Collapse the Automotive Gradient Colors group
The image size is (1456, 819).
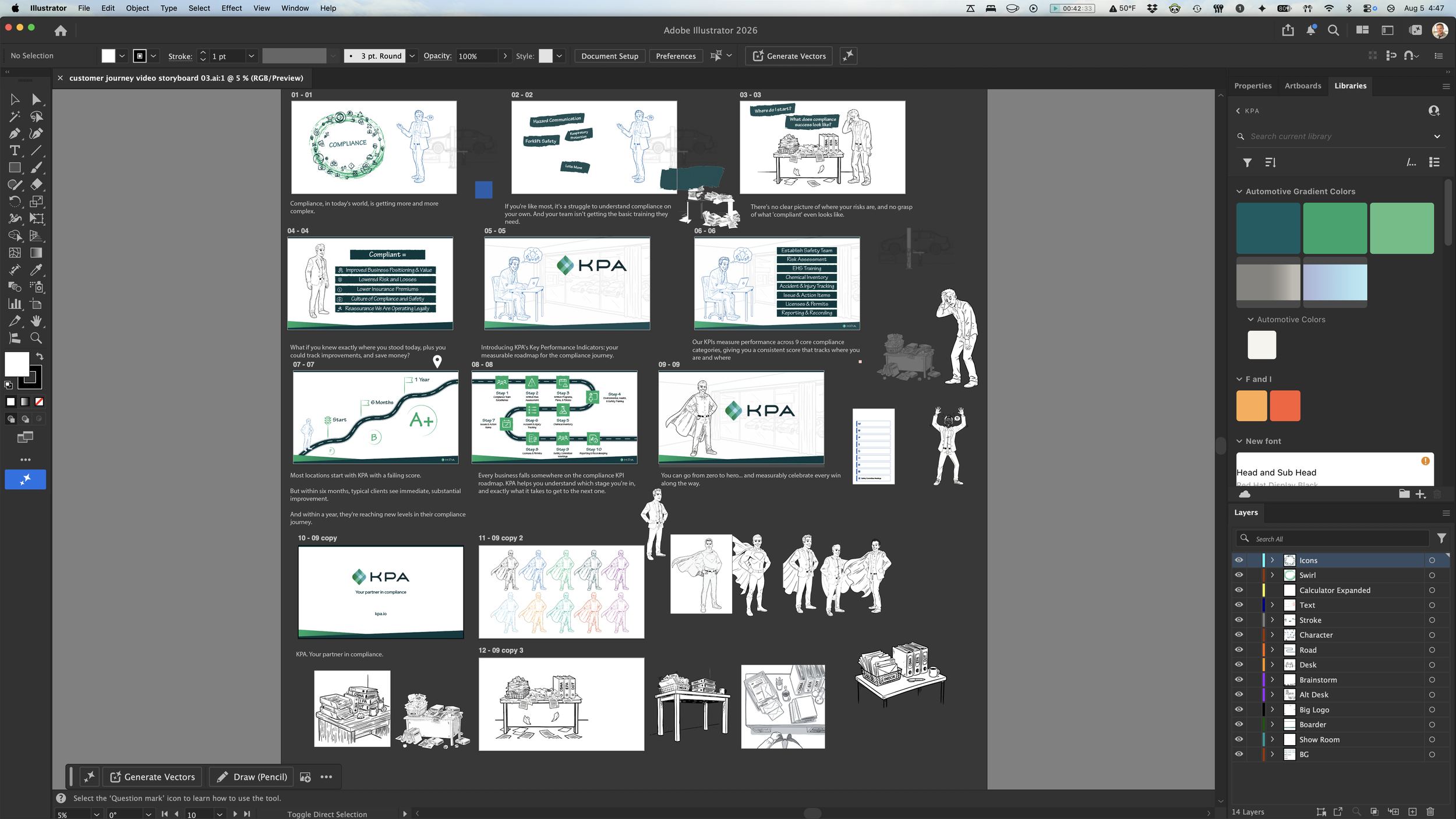pyautogui.click(x=1239, y=191)
